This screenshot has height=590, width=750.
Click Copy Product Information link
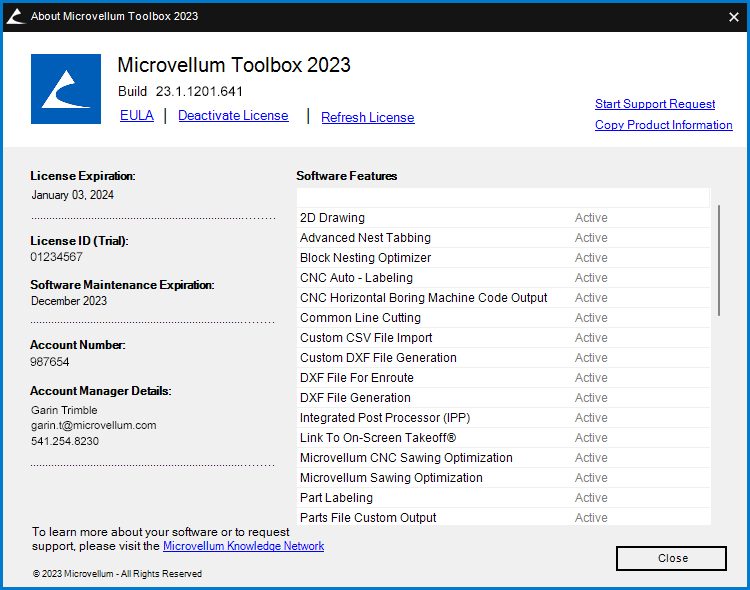point(663,125)
